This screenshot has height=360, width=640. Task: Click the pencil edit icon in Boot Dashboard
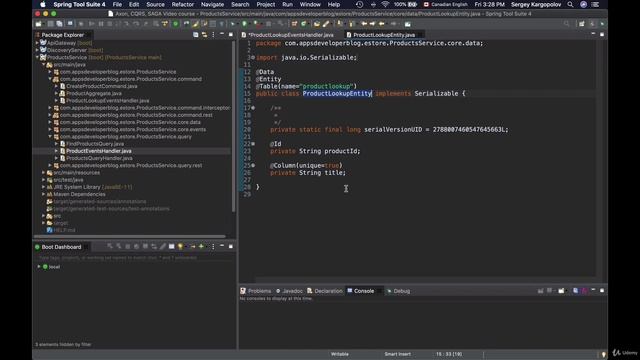[x=162, y=247]
